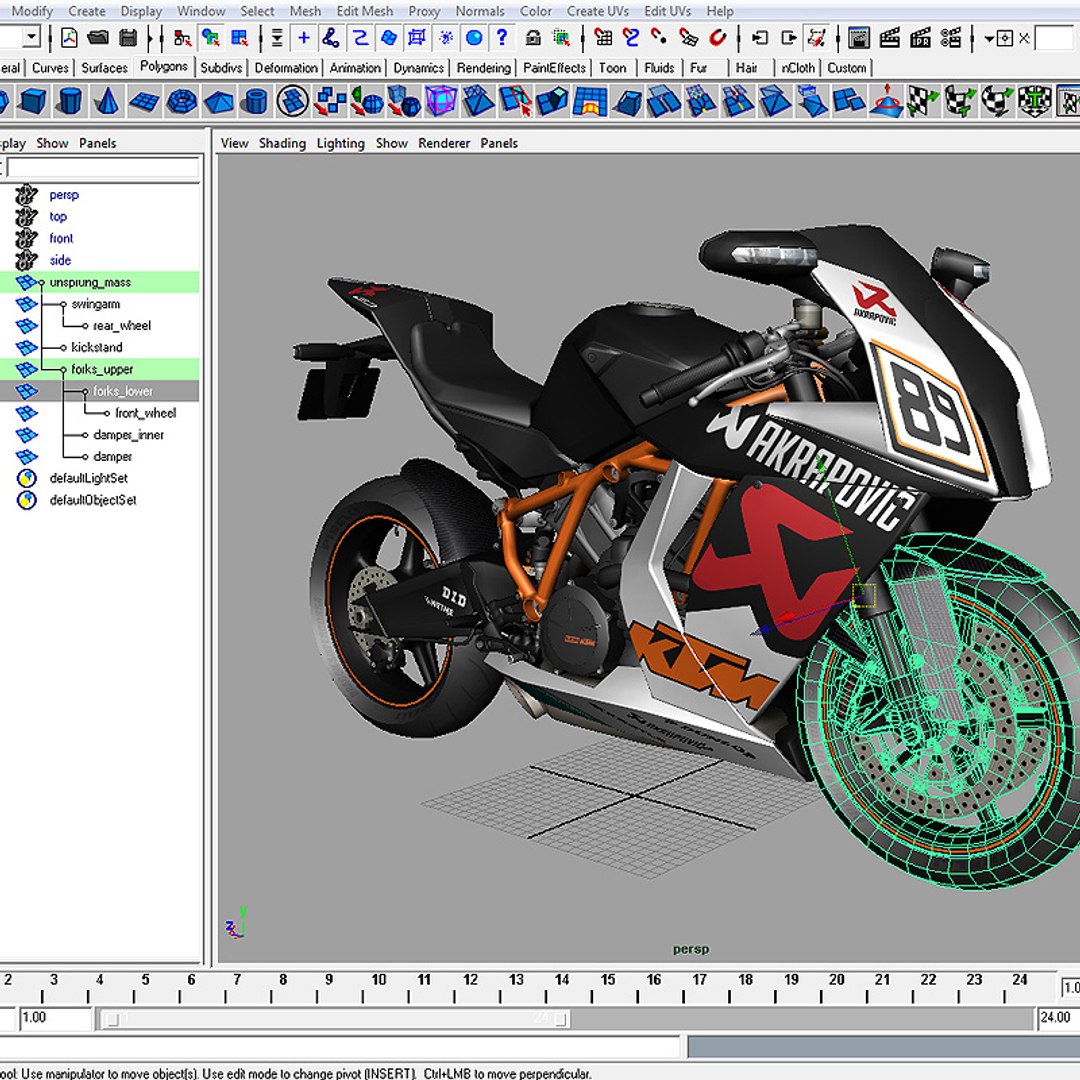Image resolution: width=1080 pixels, height=1080 pixels.
Task: Click the curves selection mask icon
Action: 360,38
